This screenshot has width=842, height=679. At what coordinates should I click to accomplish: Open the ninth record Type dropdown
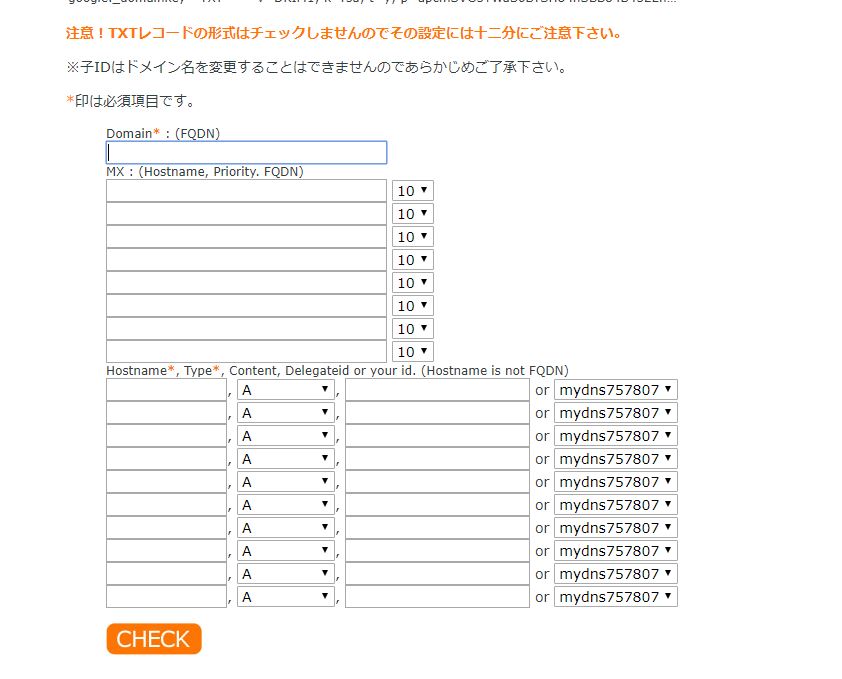pos(286,574)
